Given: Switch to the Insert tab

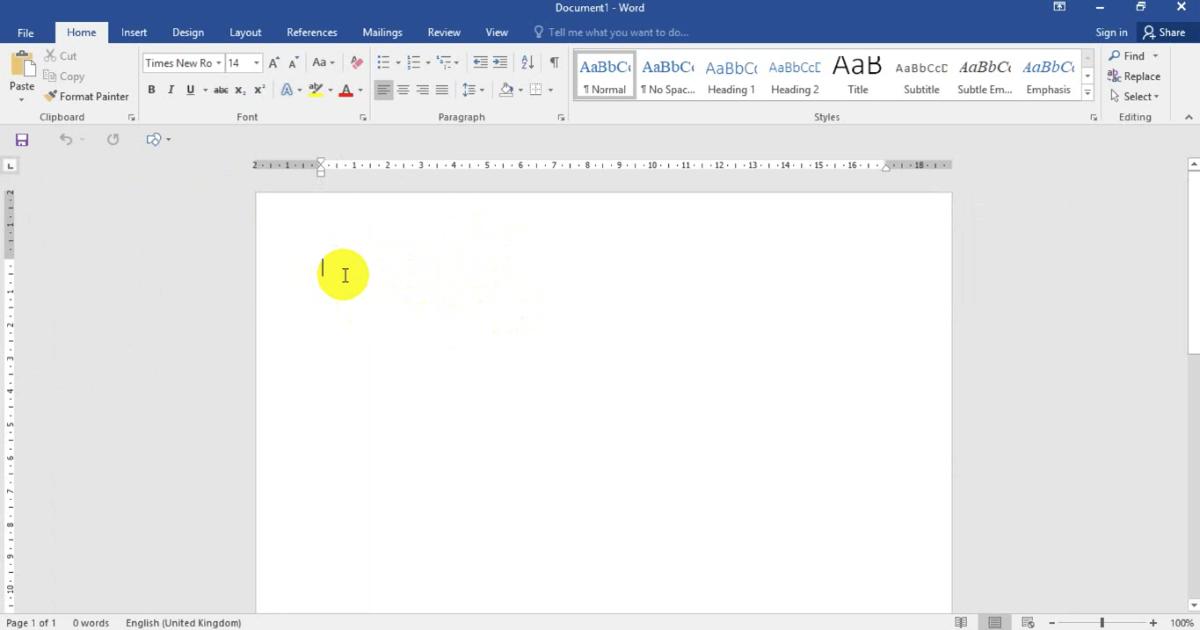Looking at the screenshot, I should (x=134, y=33).
